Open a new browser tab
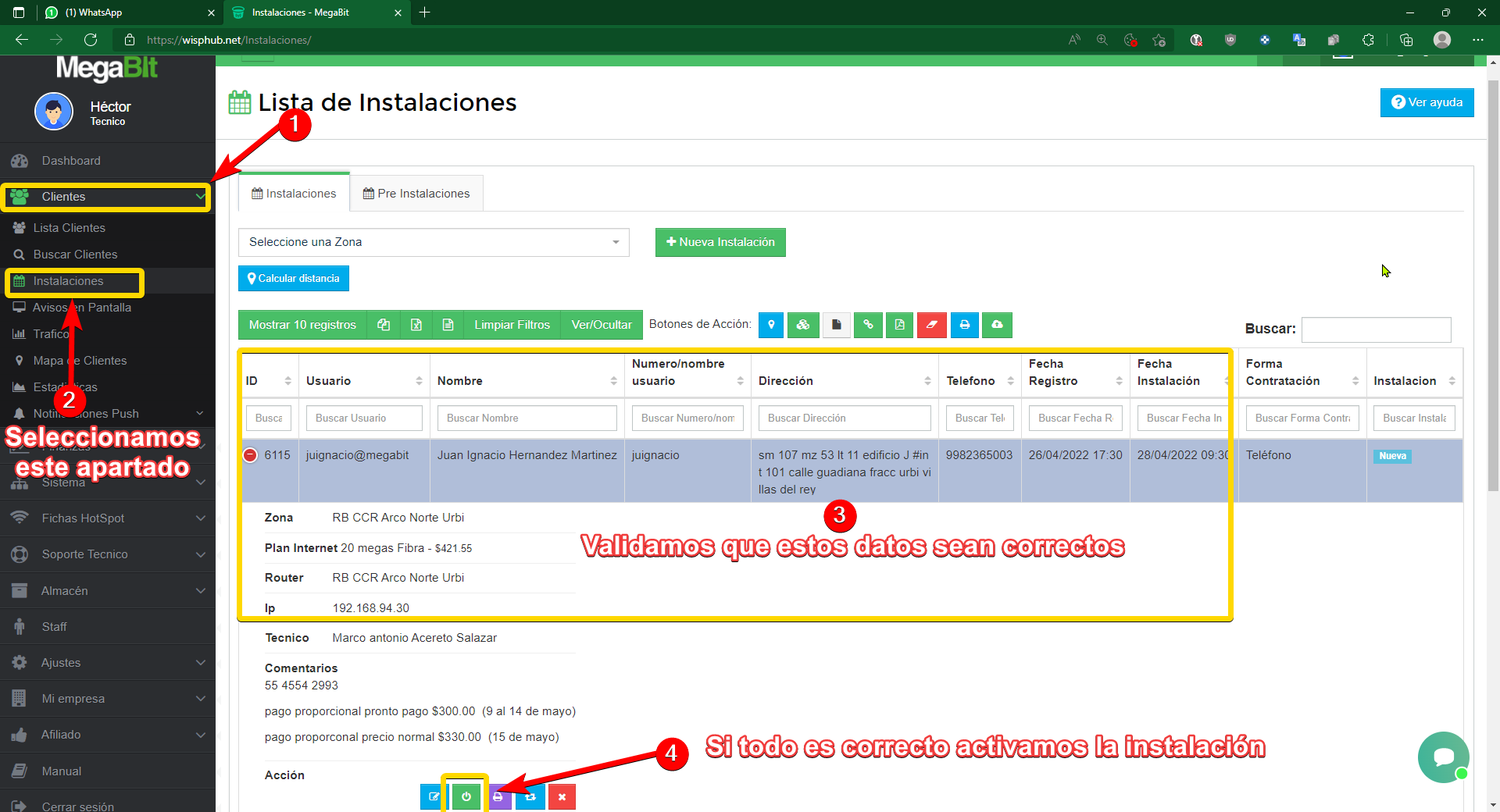Viewport: 1500px width, 812px height. point(425,12)
